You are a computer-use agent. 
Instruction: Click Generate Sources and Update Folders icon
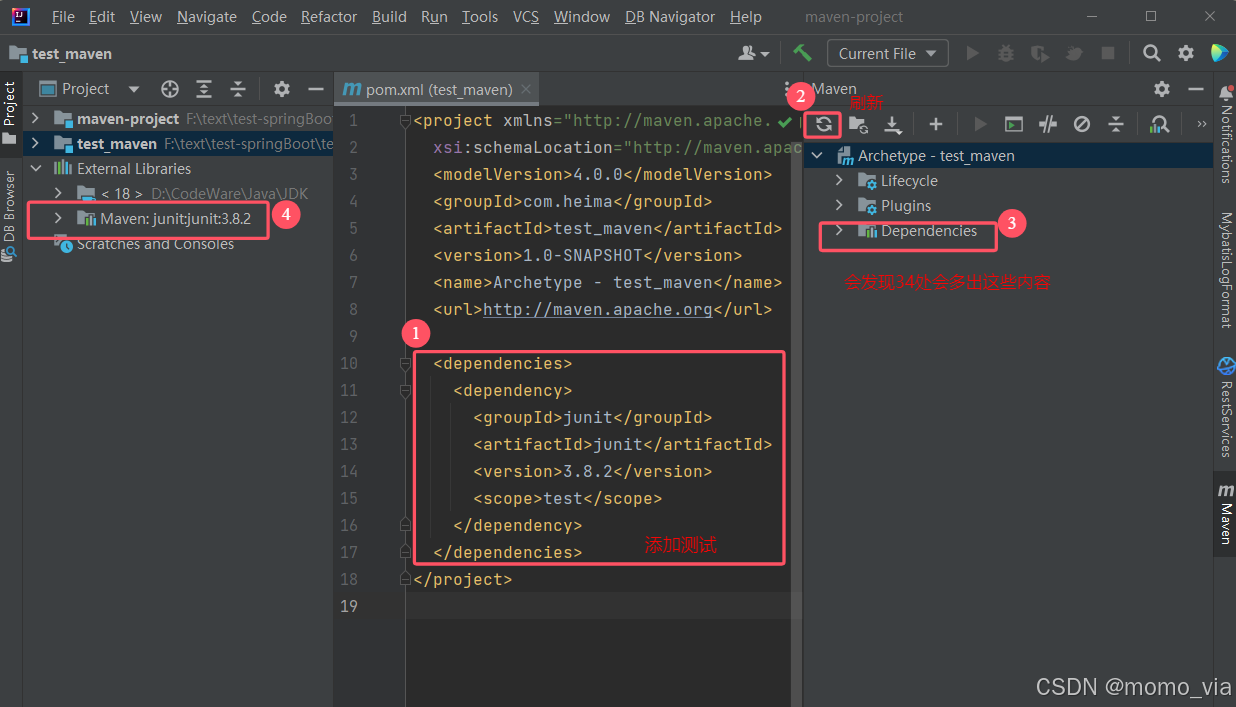(x=858, y=124)
